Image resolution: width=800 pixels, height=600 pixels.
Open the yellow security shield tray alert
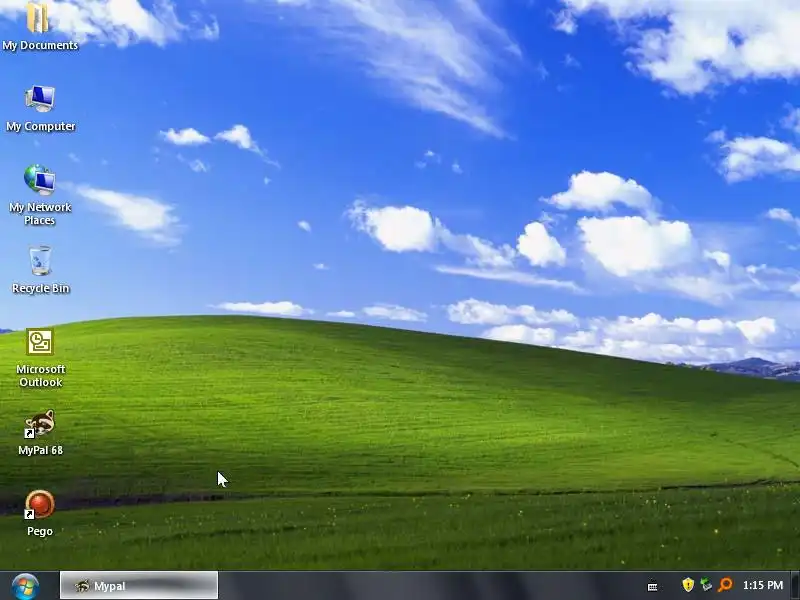(x=688, y=585)
